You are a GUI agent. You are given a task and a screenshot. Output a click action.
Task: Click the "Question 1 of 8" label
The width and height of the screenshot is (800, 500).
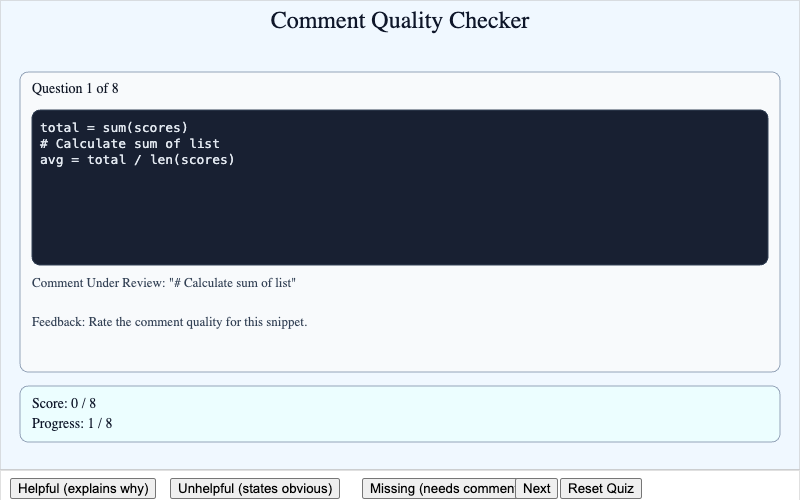pyautogui.click(x=75, y=89)
